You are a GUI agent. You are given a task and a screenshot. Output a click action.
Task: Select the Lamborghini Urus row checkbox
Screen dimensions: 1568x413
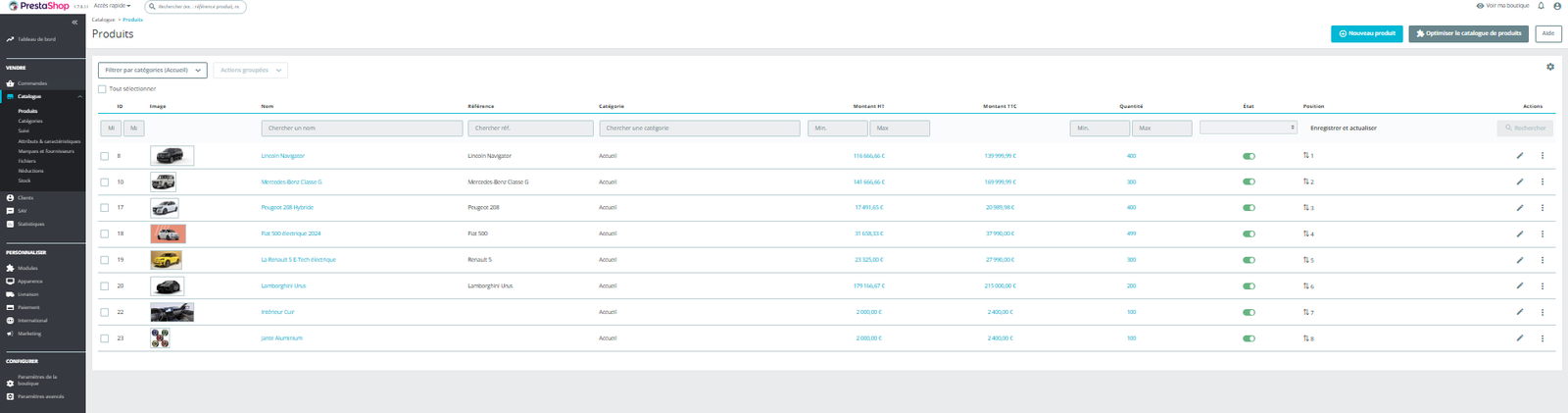tap(105, 285)
